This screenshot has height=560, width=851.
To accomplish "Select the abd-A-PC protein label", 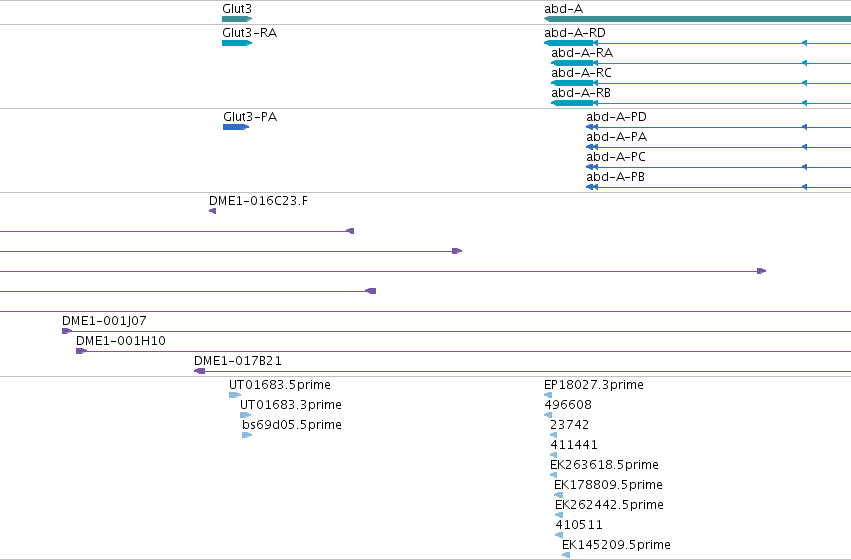I will tap(615, 157).
